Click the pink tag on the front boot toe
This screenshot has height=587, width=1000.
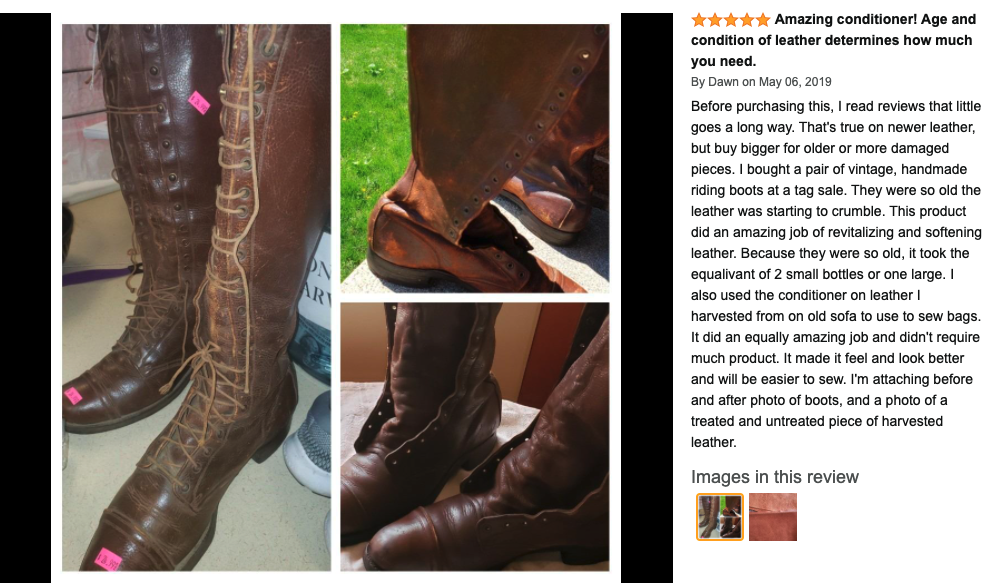(108, 560)
